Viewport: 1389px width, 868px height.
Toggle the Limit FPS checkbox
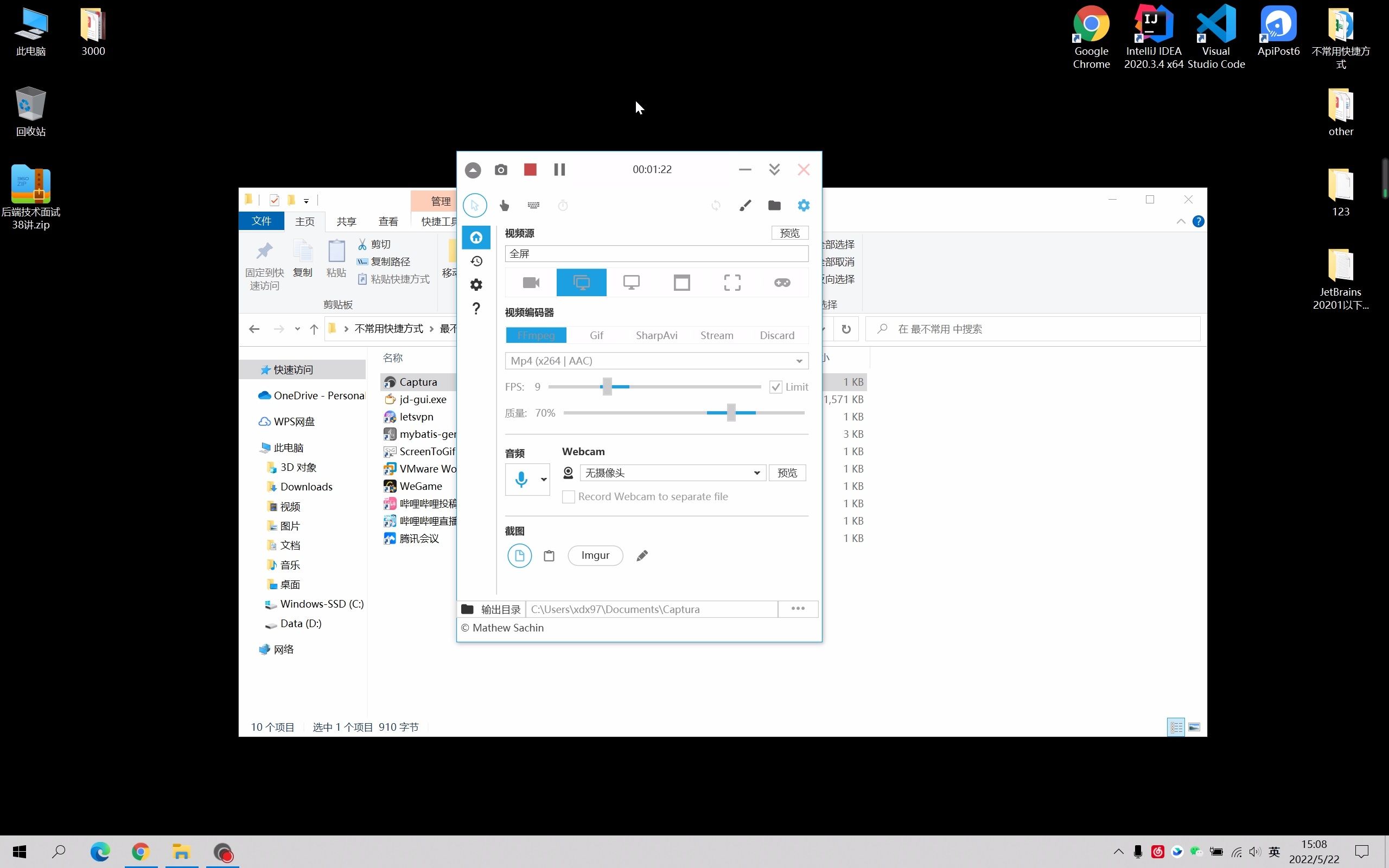pos(776,386)
